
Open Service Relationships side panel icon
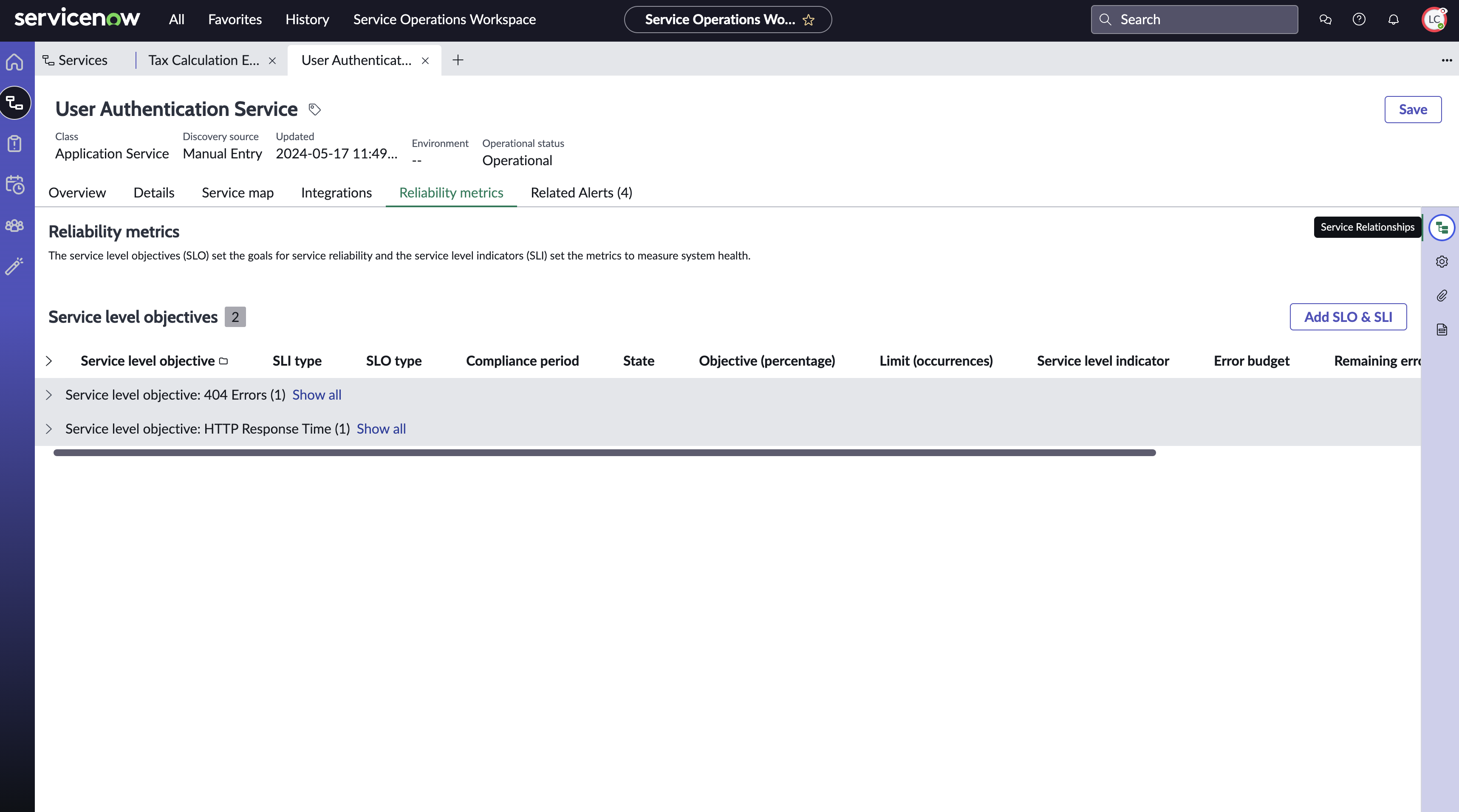tap(1442, 228)
